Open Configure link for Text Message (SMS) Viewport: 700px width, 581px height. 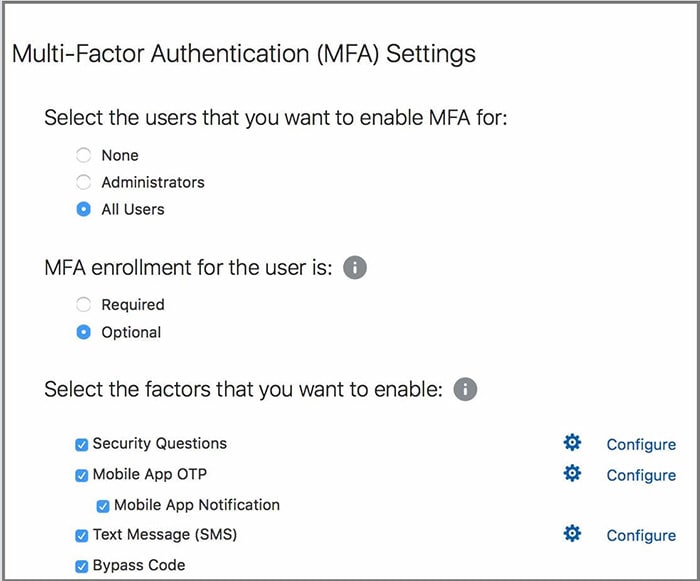(x=641, y=536)
